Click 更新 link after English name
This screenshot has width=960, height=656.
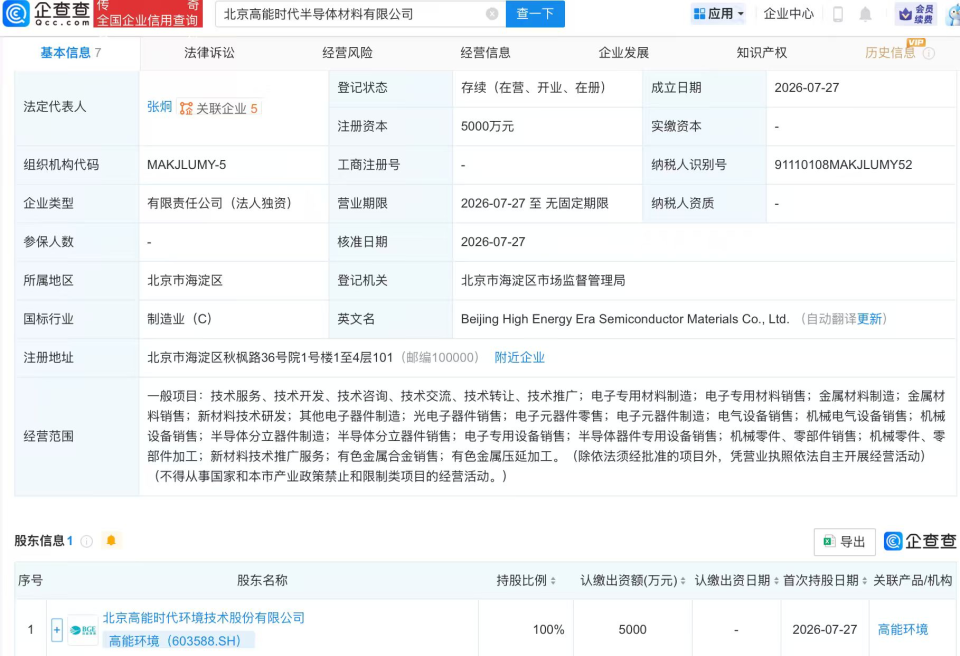tap(869, 319)
